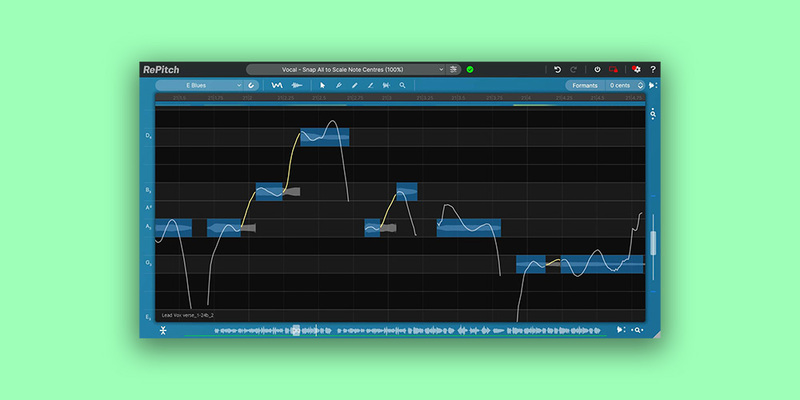Open the E Blues scale dropdown
Image resolution: width=800 pixels, height=400 pixels.
199,85
